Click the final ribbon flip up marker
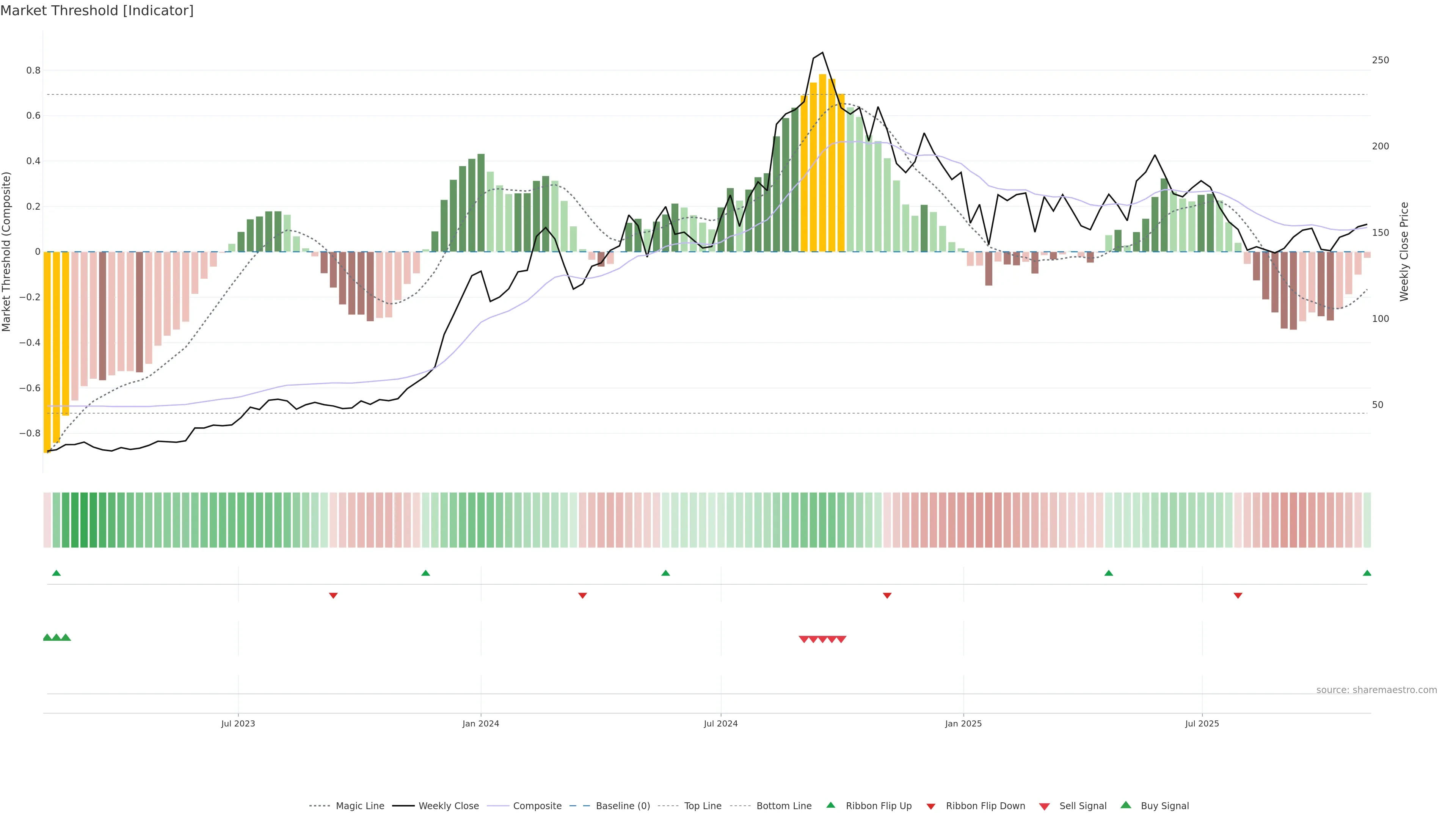 click(1367, 573)
